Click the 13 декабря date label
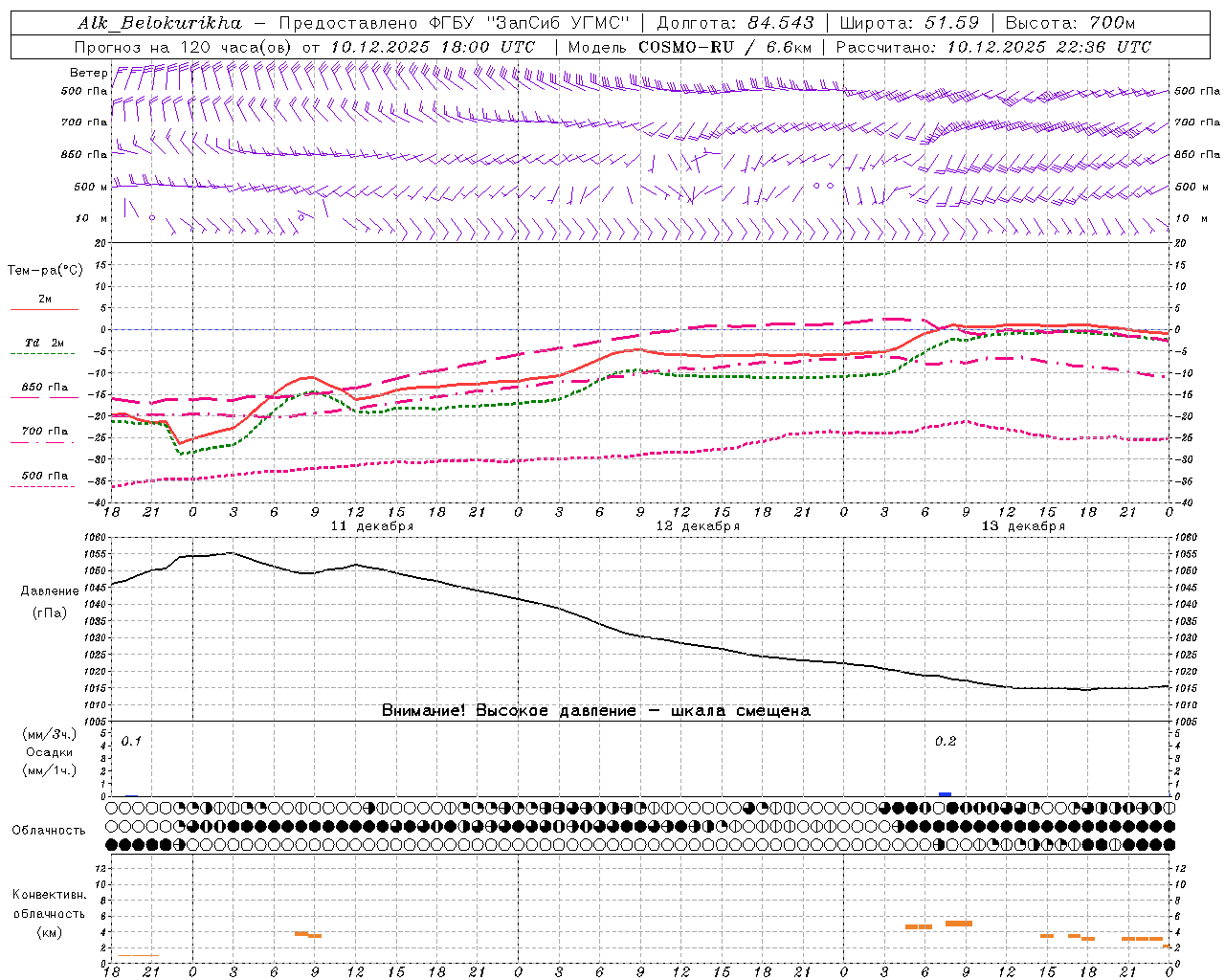The image size is (1225, 980). (1023, 526)
